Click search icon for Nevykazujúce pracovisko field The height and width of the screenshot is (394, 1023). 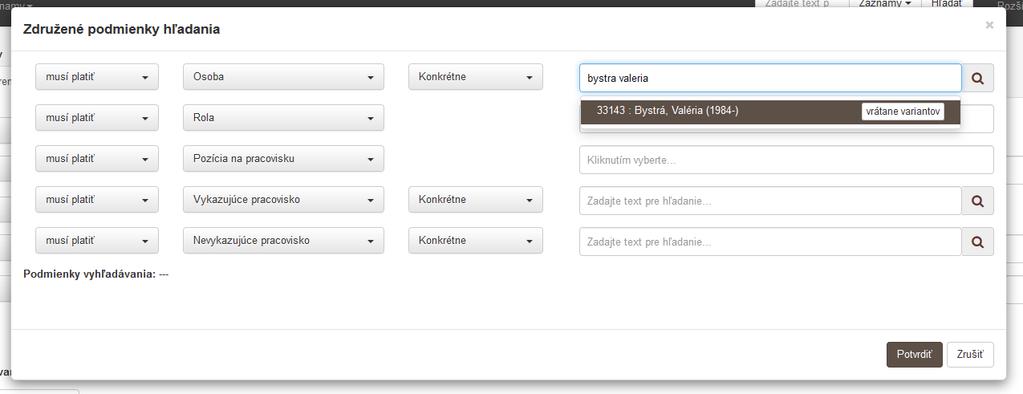977,241
